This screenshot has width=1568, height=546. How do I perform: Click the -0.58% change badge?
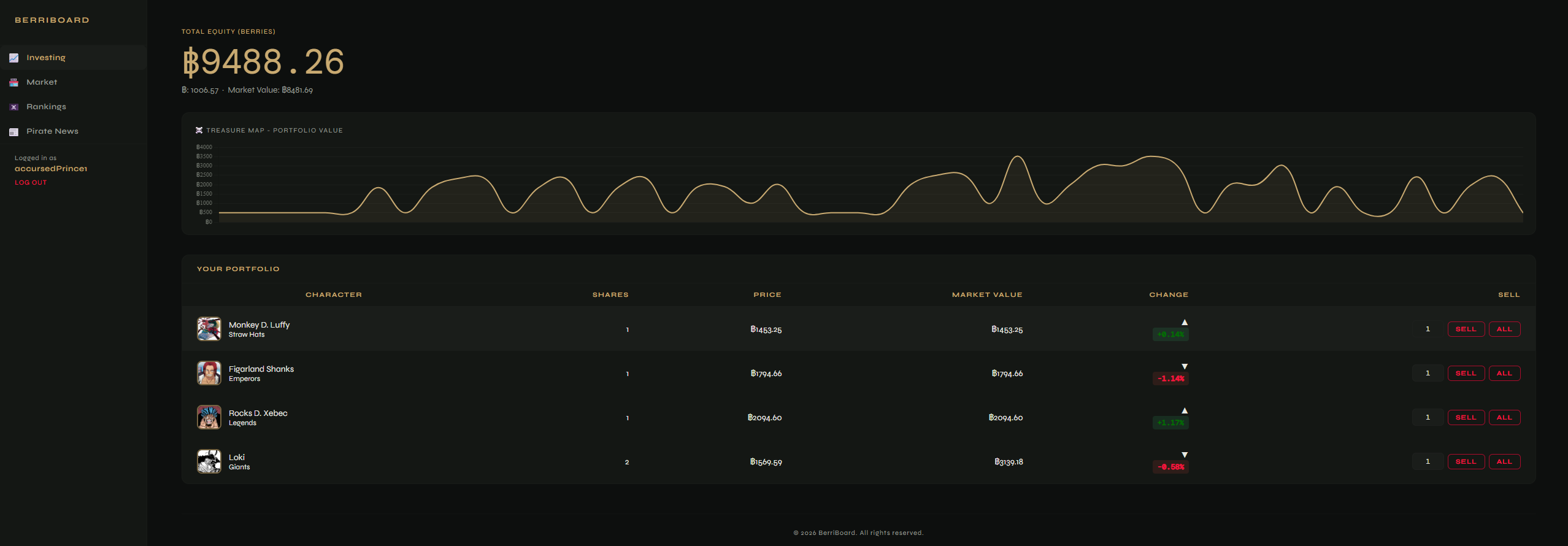point(1170,467)
